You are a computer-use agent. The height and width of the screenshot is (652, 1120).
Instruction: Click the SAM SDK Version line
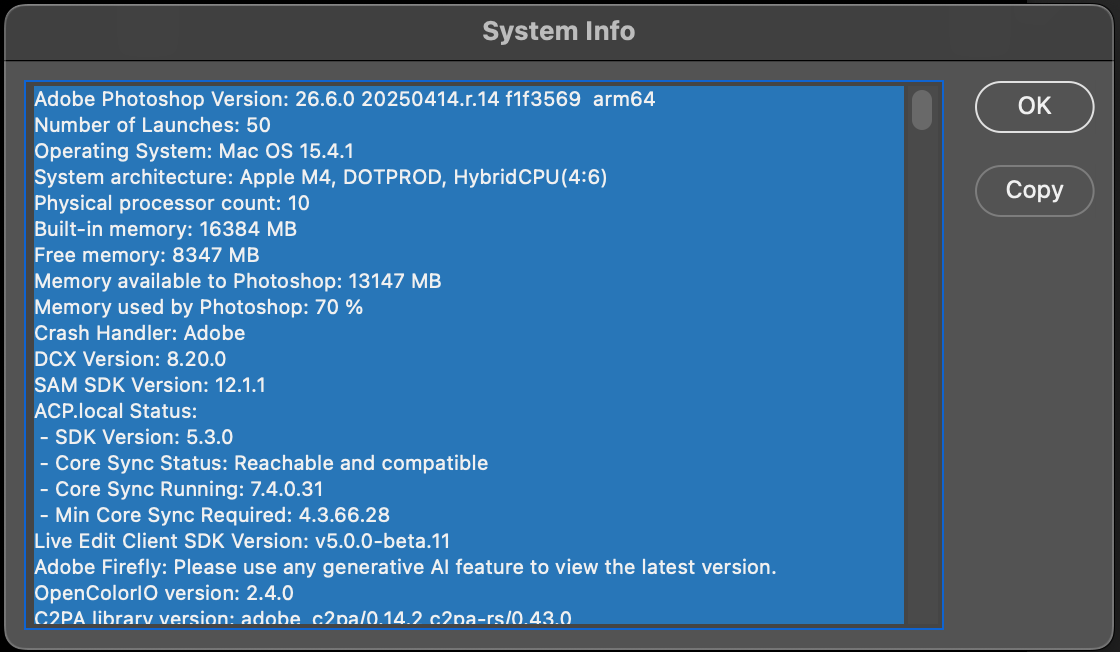tap(149, 385)
